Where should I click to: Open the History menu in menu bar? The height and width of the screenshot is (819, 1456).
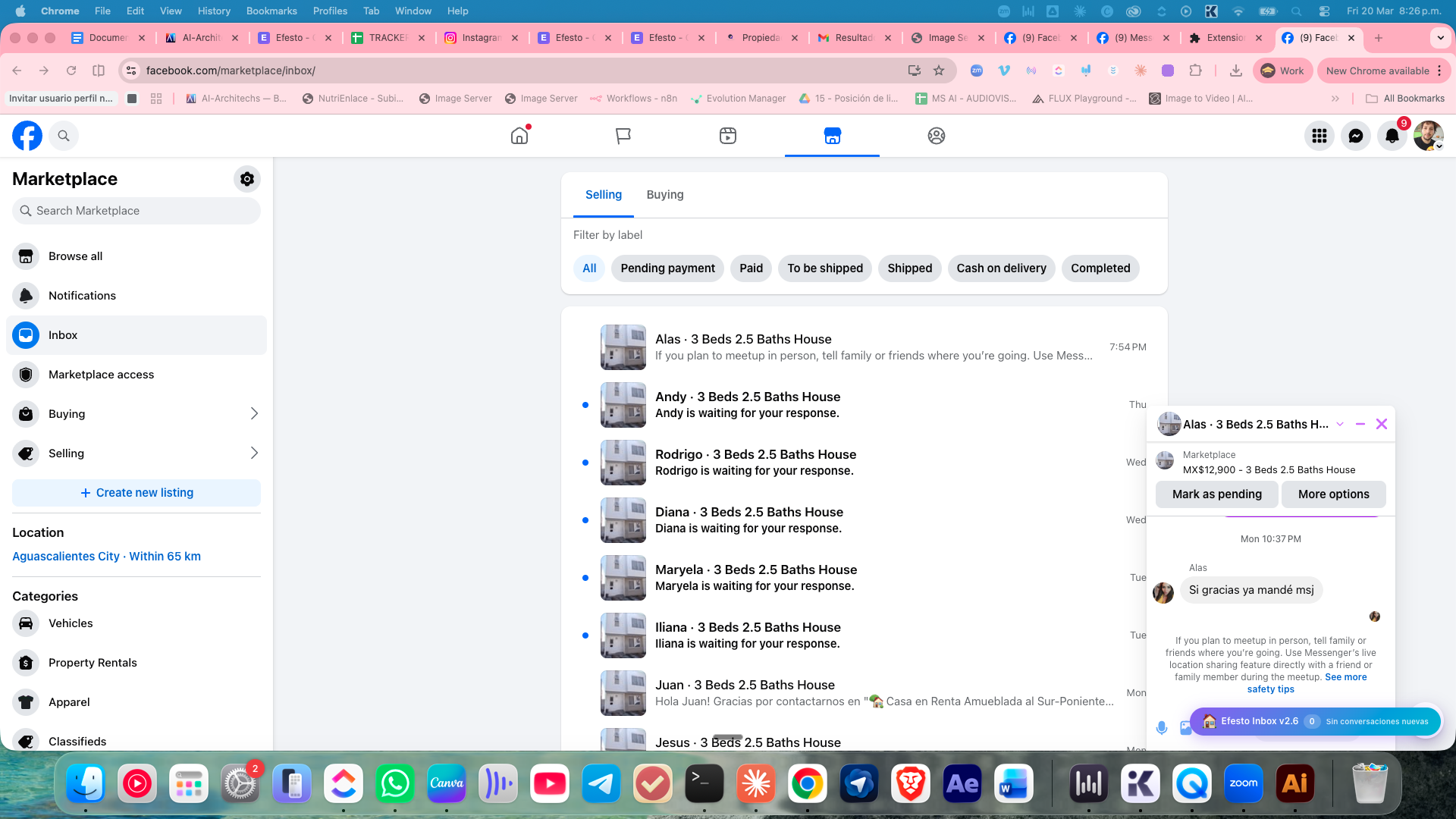point(214,11)
